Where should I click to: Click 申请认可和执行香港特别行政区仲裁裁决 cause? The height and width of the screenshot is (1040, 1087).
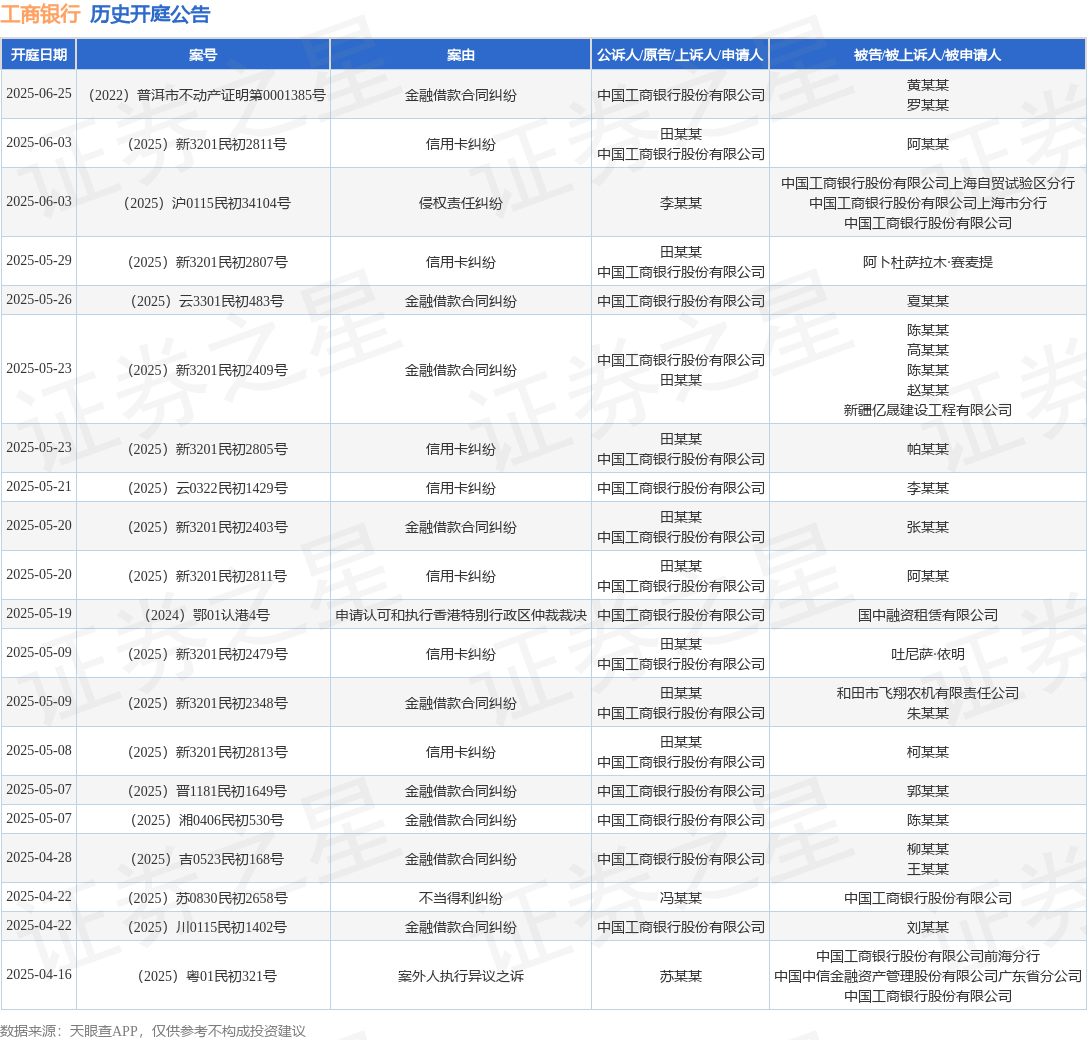(x=460, y=615)
